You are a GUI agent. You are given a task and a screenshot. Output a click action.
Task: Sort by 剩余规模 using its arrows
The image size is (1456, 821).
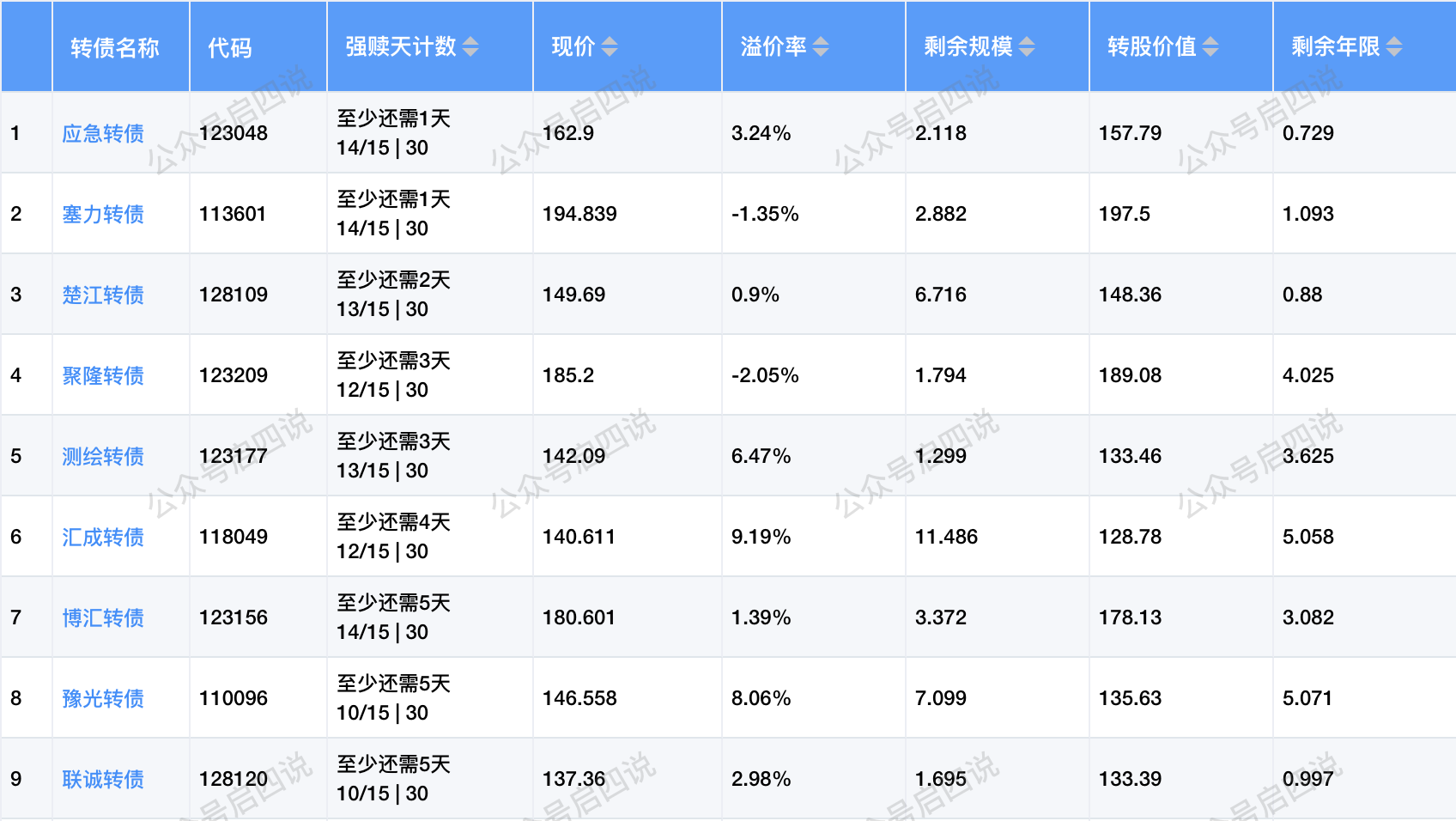tap(1027, 46)
